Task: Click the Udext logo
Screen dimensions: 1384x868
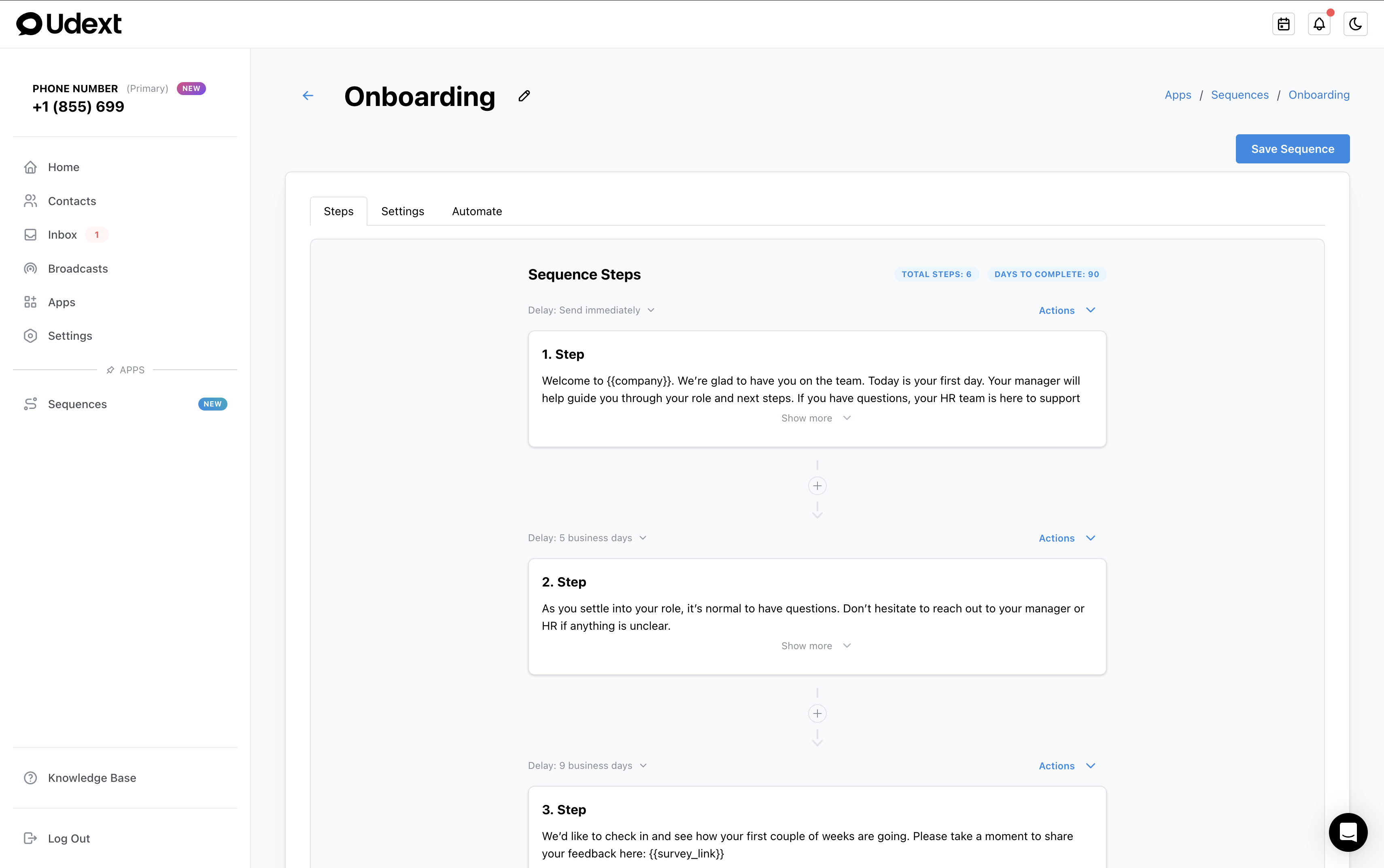Action: [x=69, y=24]
